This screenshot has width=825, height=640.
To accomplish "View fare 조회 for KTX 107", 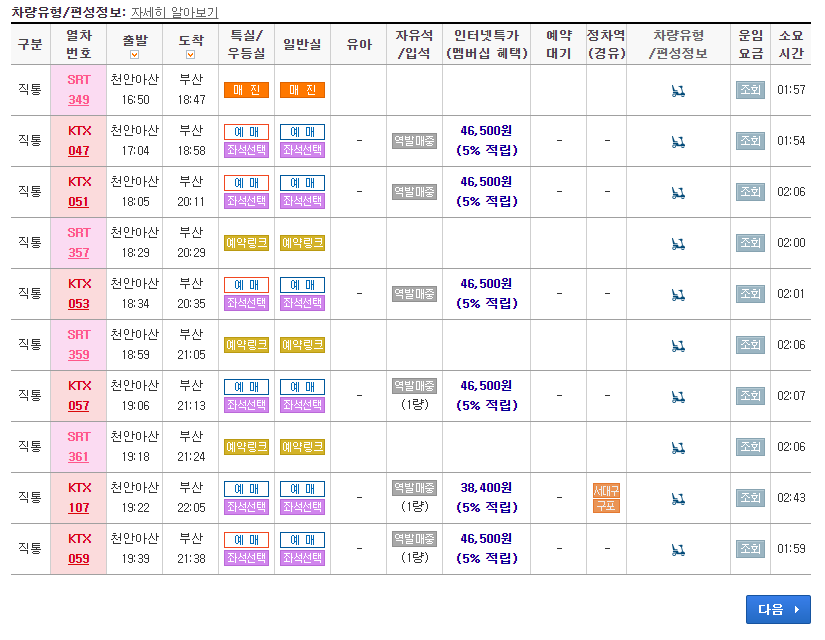I will pos(750,498).
